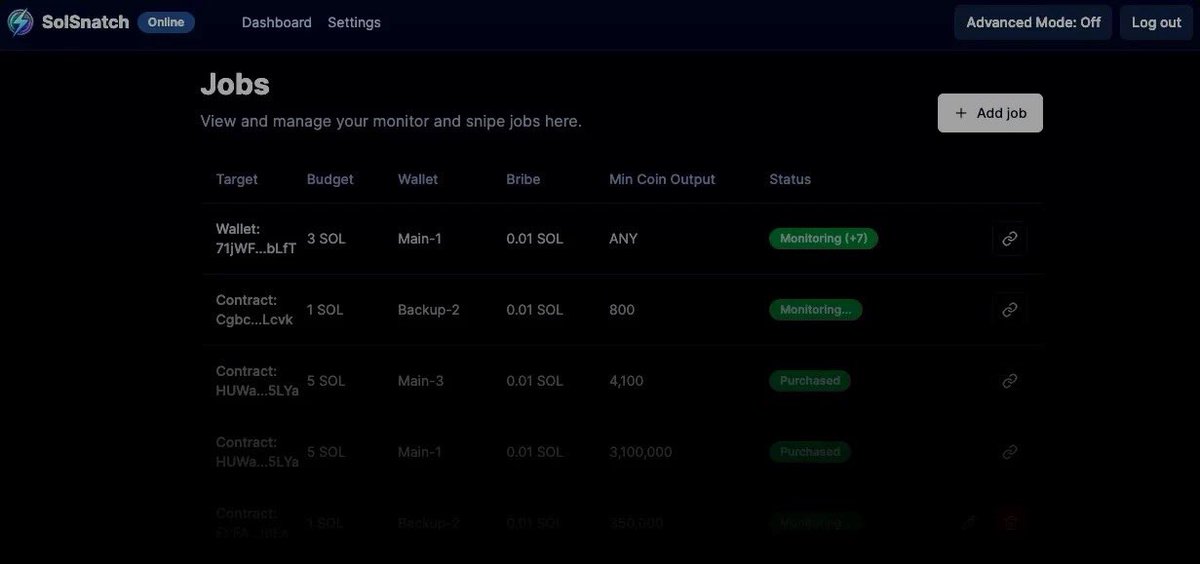Toggle Advanced Mode: Off button
The height and width of the screenshot is (564, 1200).
click(1033, 22)
